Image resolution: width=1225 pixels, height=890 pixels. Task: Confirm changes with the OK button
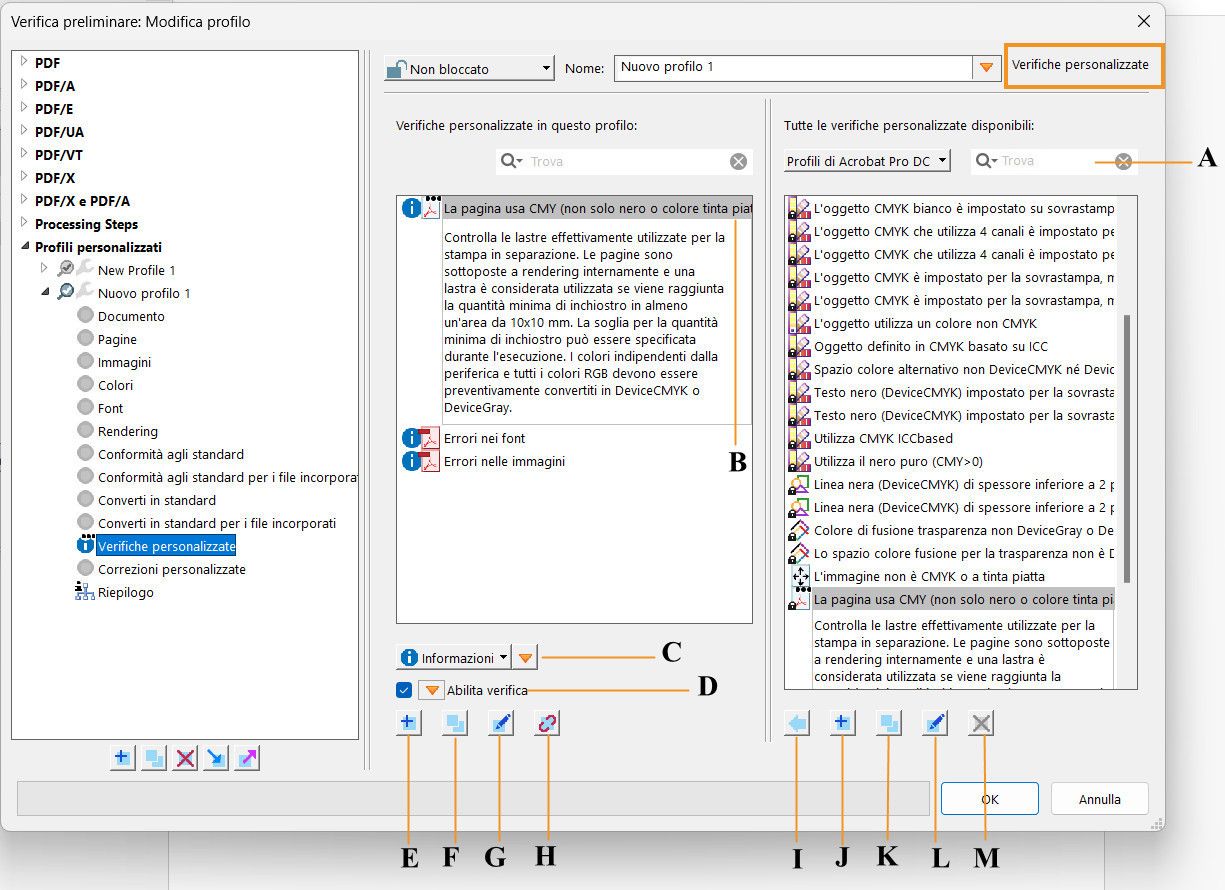(x=988, y=798)
